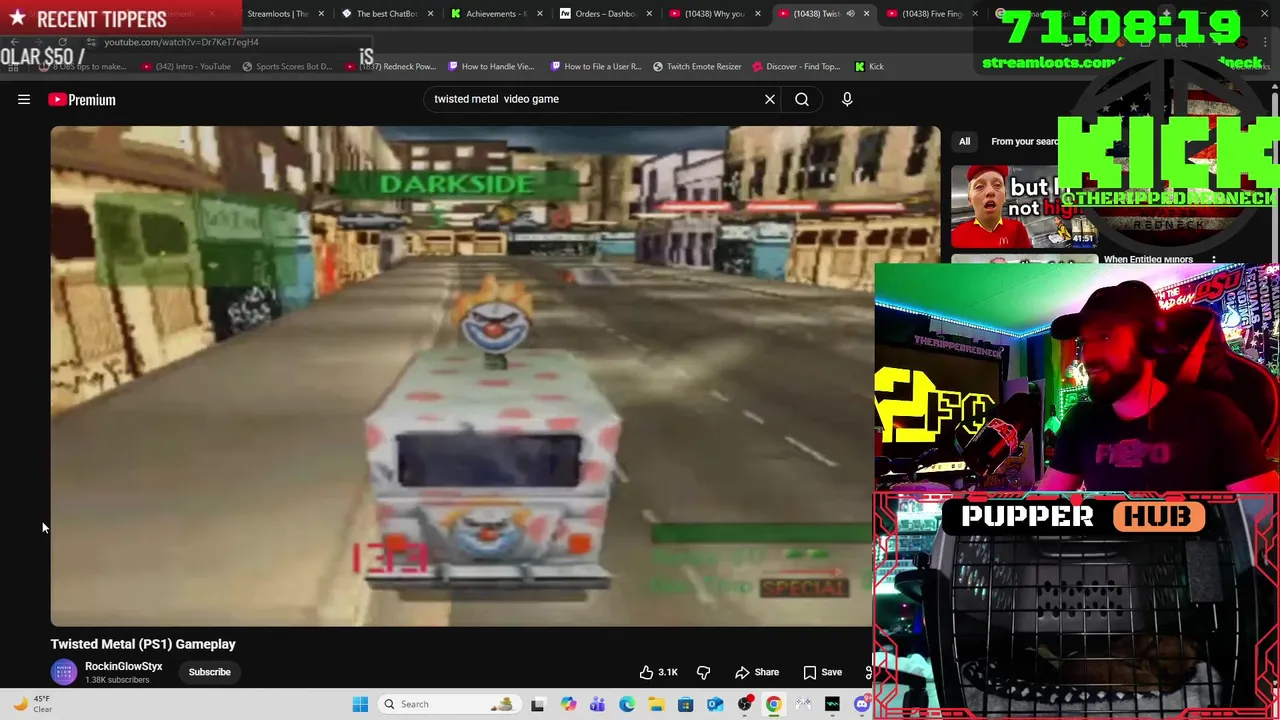
Task: Switch to the Achievements Kick tab
Action: [x=488, y=14]
